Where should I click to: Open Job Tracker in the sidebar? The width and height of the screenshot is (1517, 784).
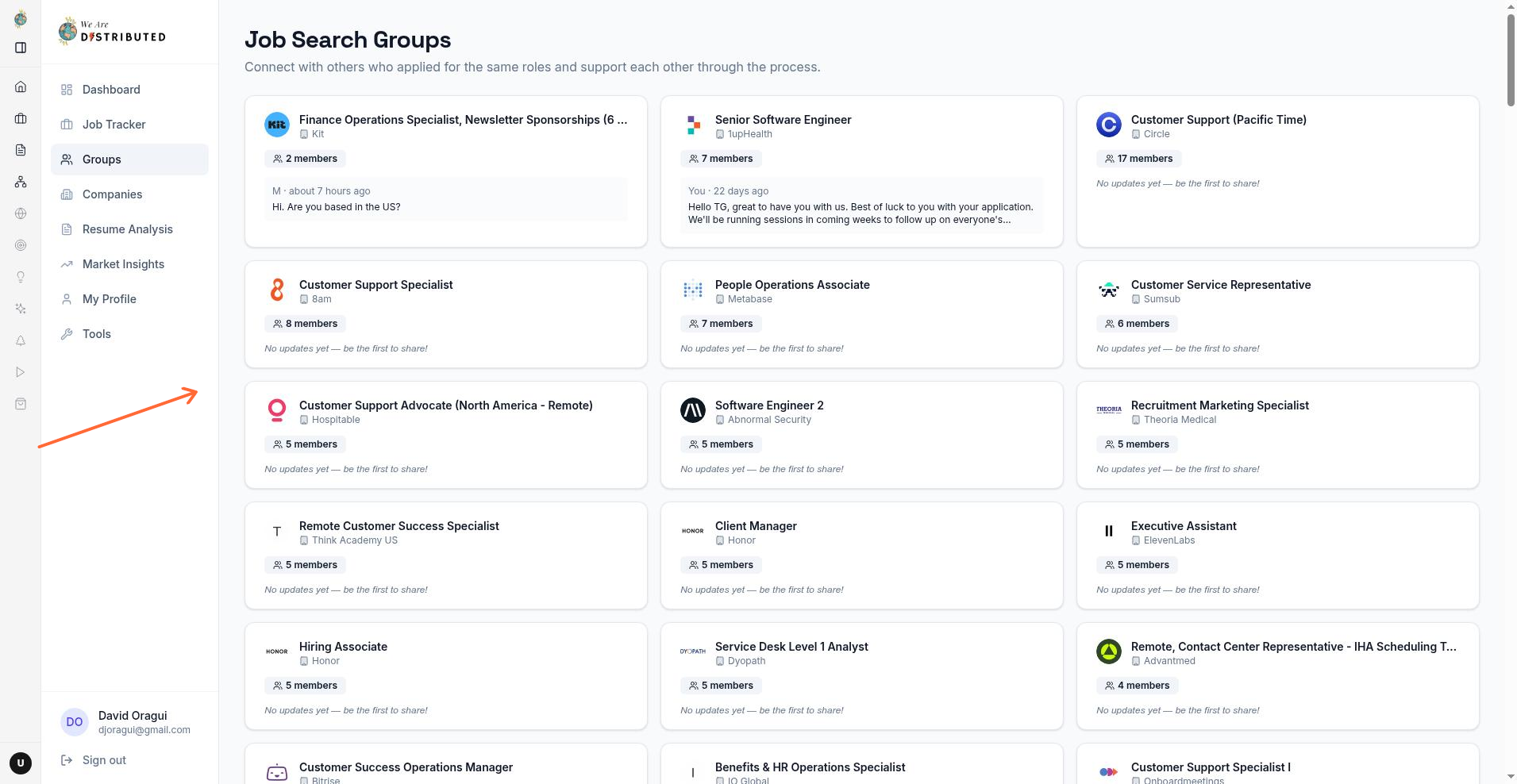tap(129, 125)
